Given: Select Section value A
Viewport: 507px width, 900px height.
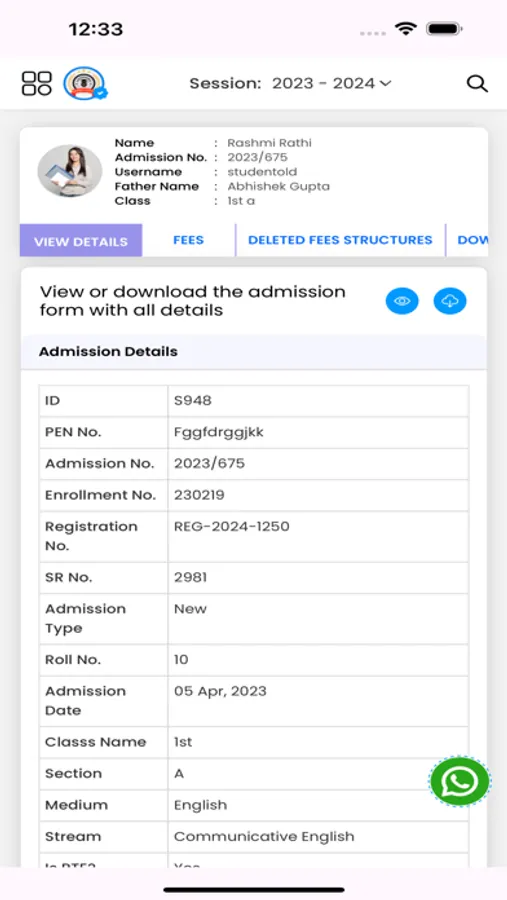Looking at the screenshot, I should tap(179, 773).
